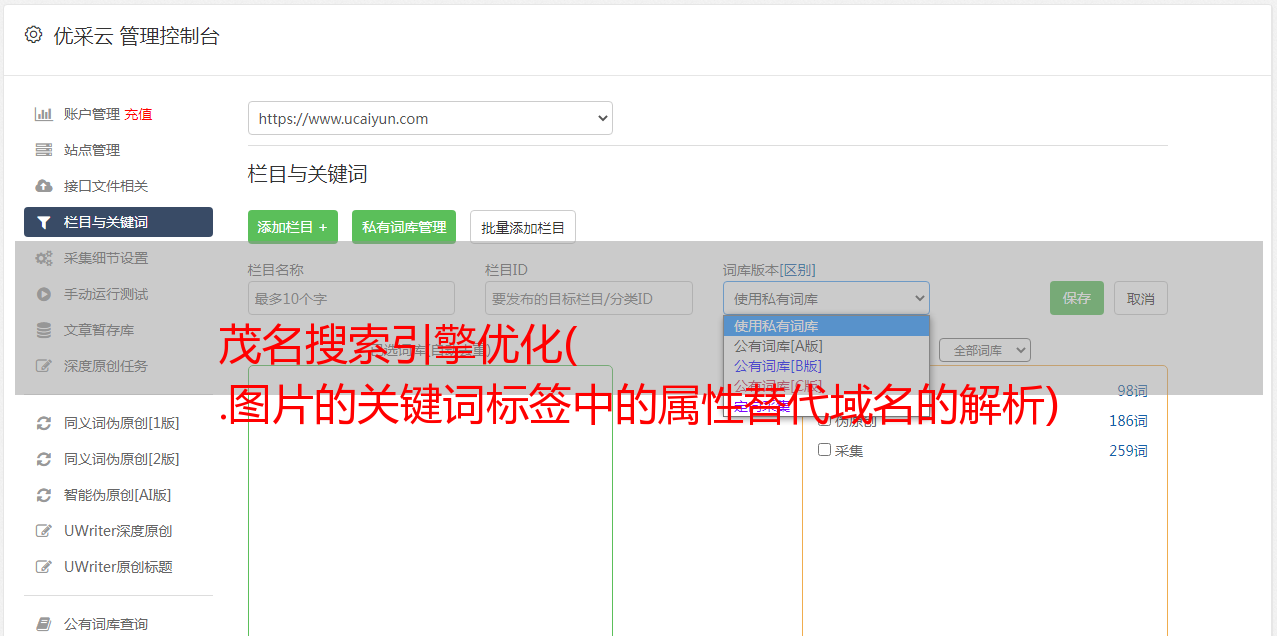
Task: Click the refresh icon for 同义词伪原创[1版]
Action: pyautogui.click(x=44, y=423)
